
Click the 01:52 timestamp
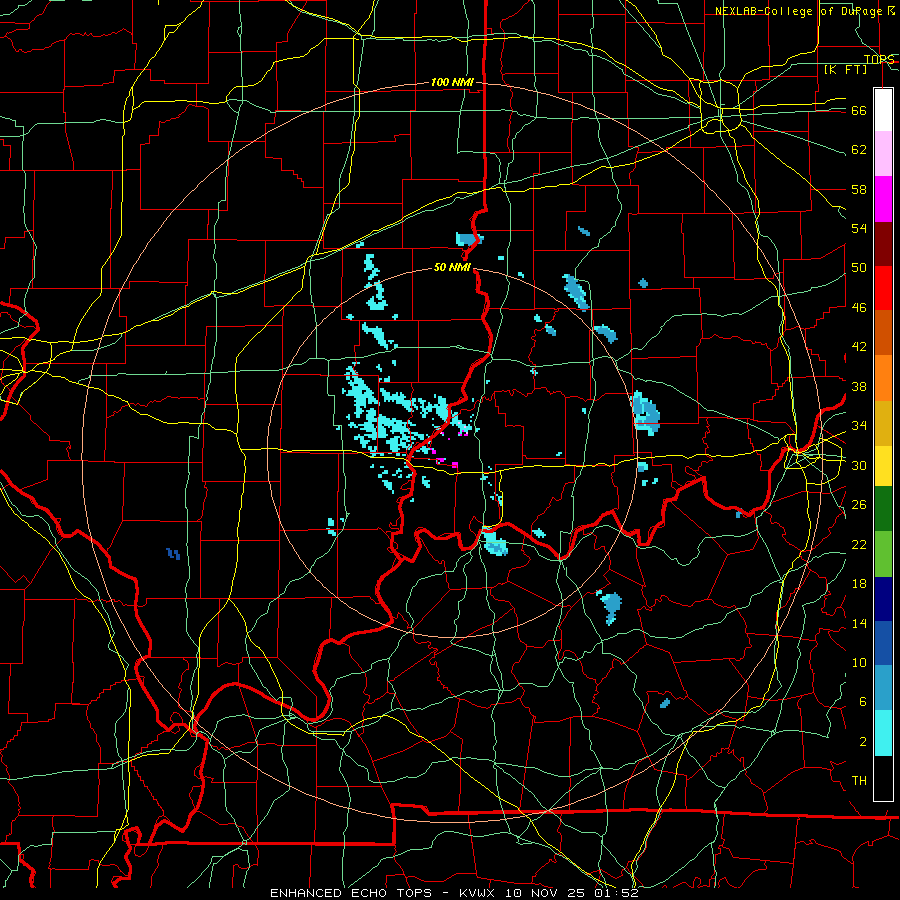click(616, 893)
